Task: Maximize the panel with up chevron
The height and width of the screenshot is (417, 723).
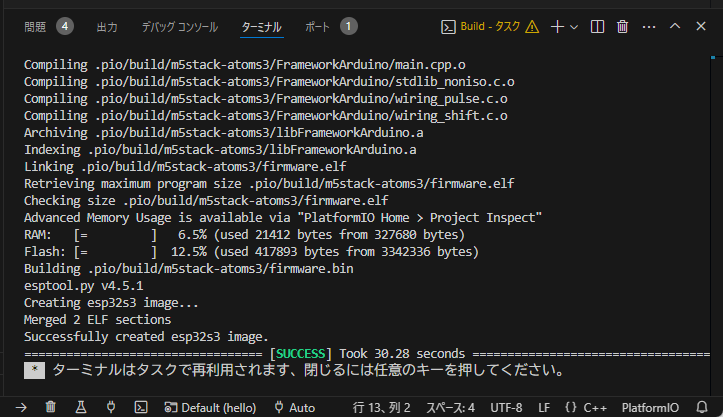Action: pos(675,26)
